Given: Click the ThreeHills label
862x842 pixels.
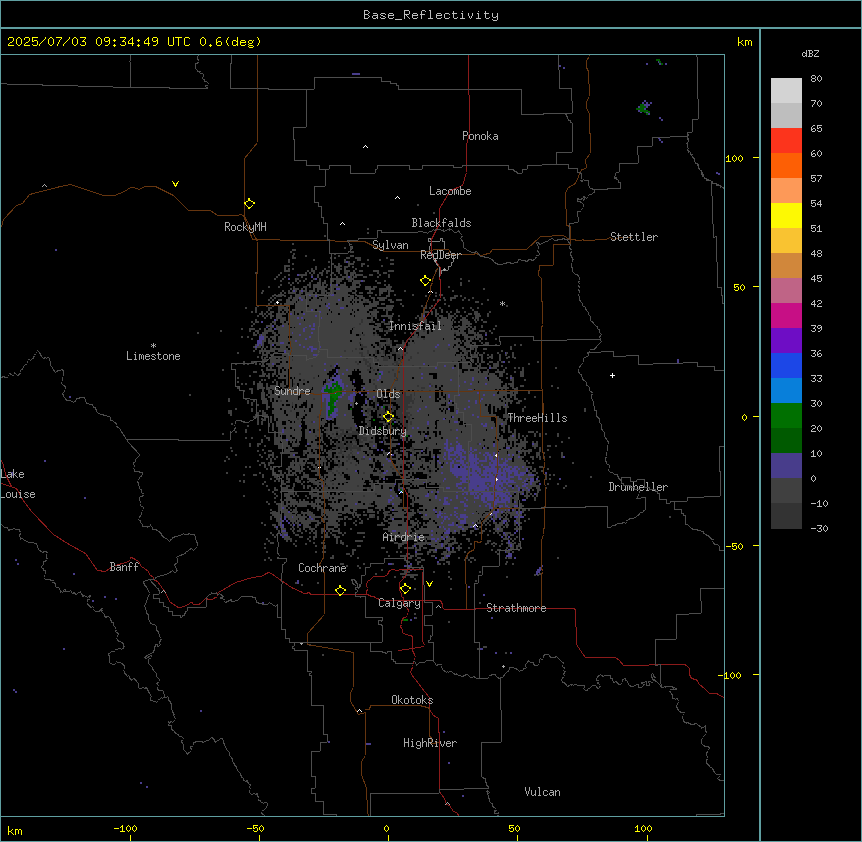Looking at the screenshot, I should [x=537, y=418].
